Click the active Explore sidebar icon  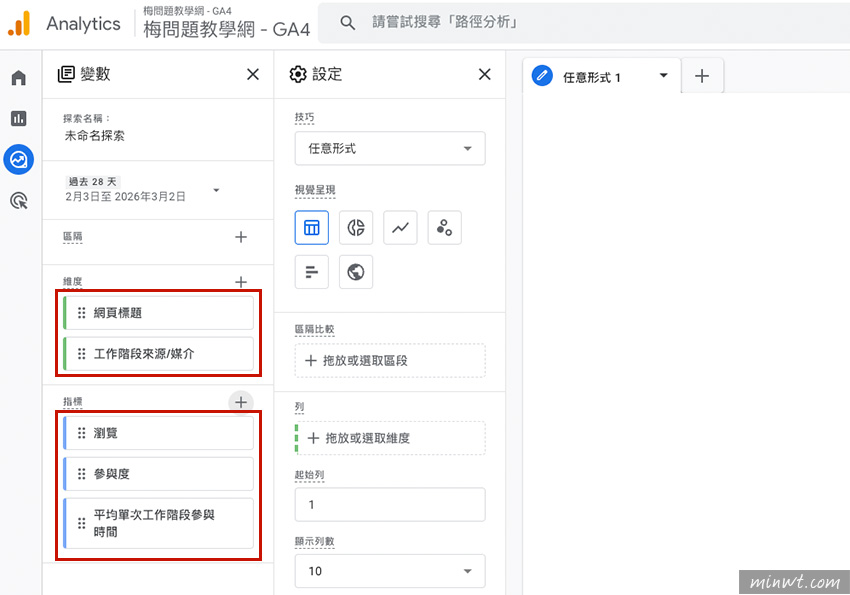18,160
